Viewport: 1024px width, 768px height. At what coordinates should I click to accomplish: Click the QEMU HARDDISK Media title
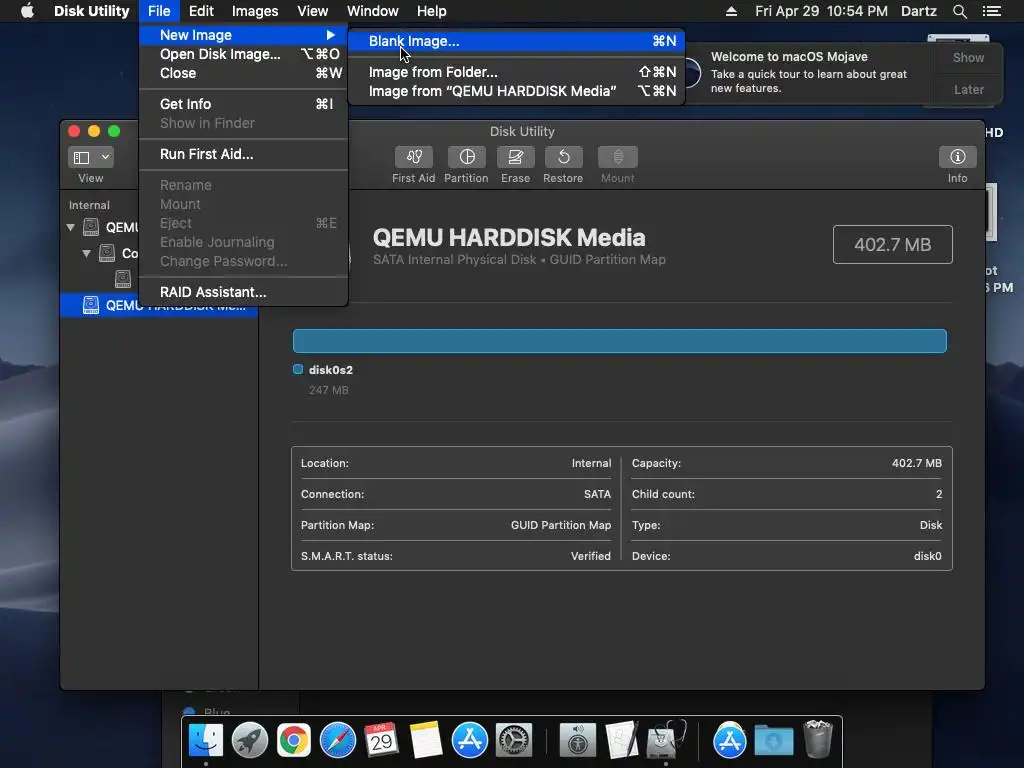click(x=509, y=237)
